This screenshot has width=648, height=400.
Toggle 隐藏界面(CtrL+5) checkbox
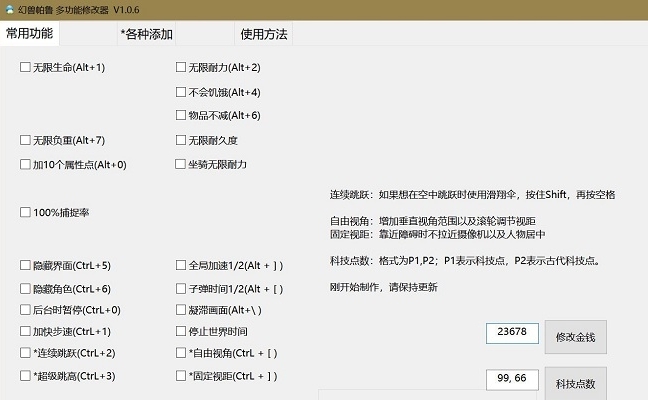click(x=25, y=265)
